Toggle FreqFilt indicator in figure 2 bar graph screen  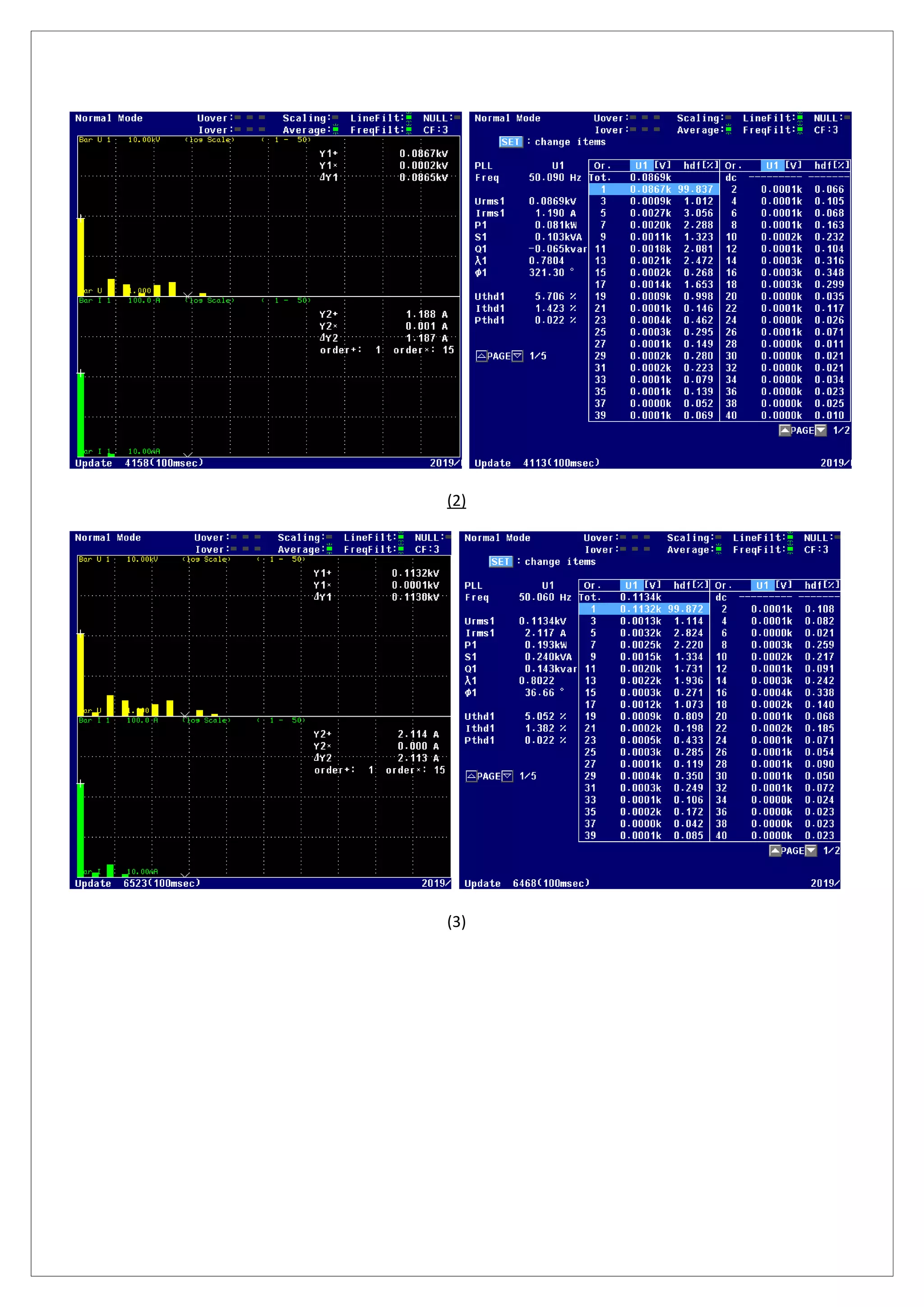[x=408, y=130]
